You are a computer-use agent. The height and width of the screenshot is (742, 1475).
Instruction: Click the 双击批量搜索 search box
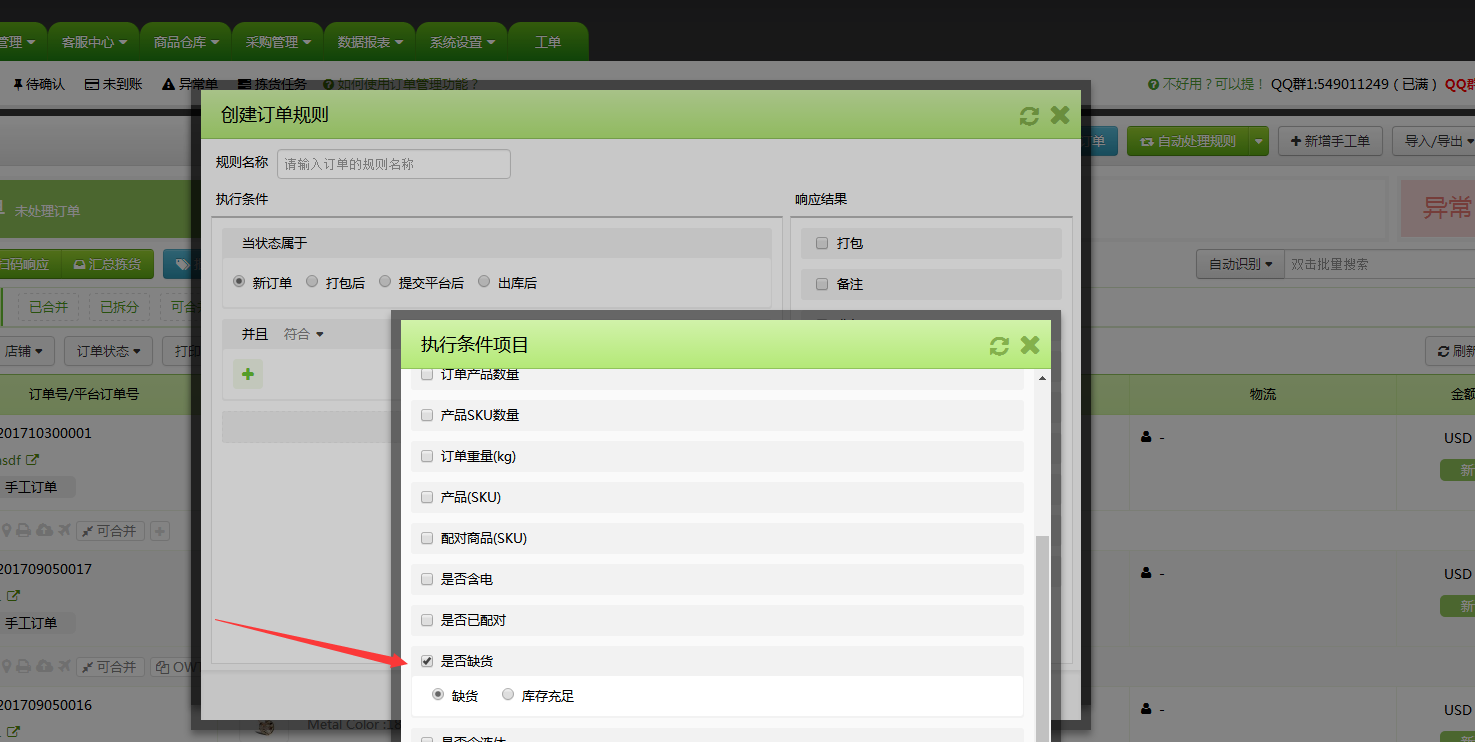coord(1379,264)
